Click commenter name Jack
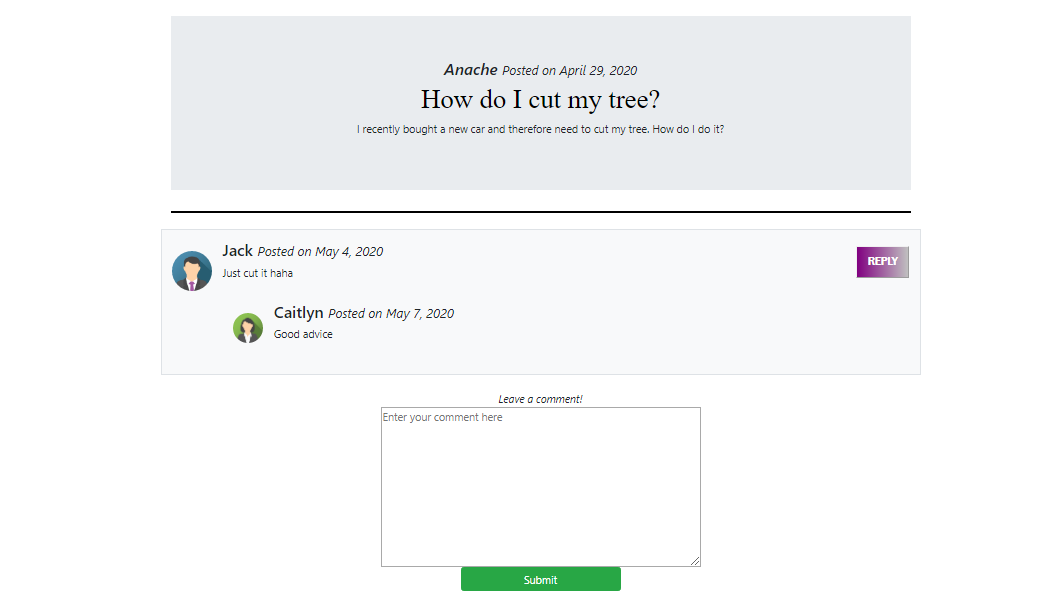The width and height of the screenshot is (1037, 594). tap(237, 251)
